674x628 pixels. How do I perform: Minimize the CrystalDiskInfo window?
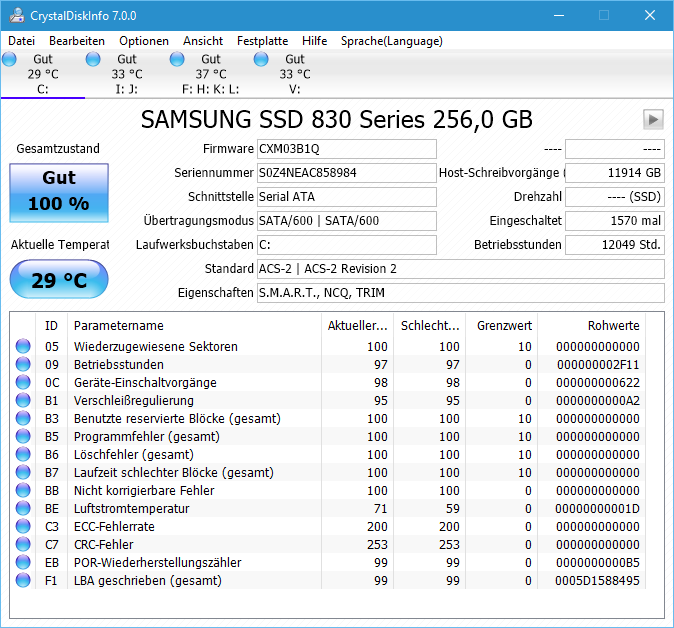(x=559, y=15)
